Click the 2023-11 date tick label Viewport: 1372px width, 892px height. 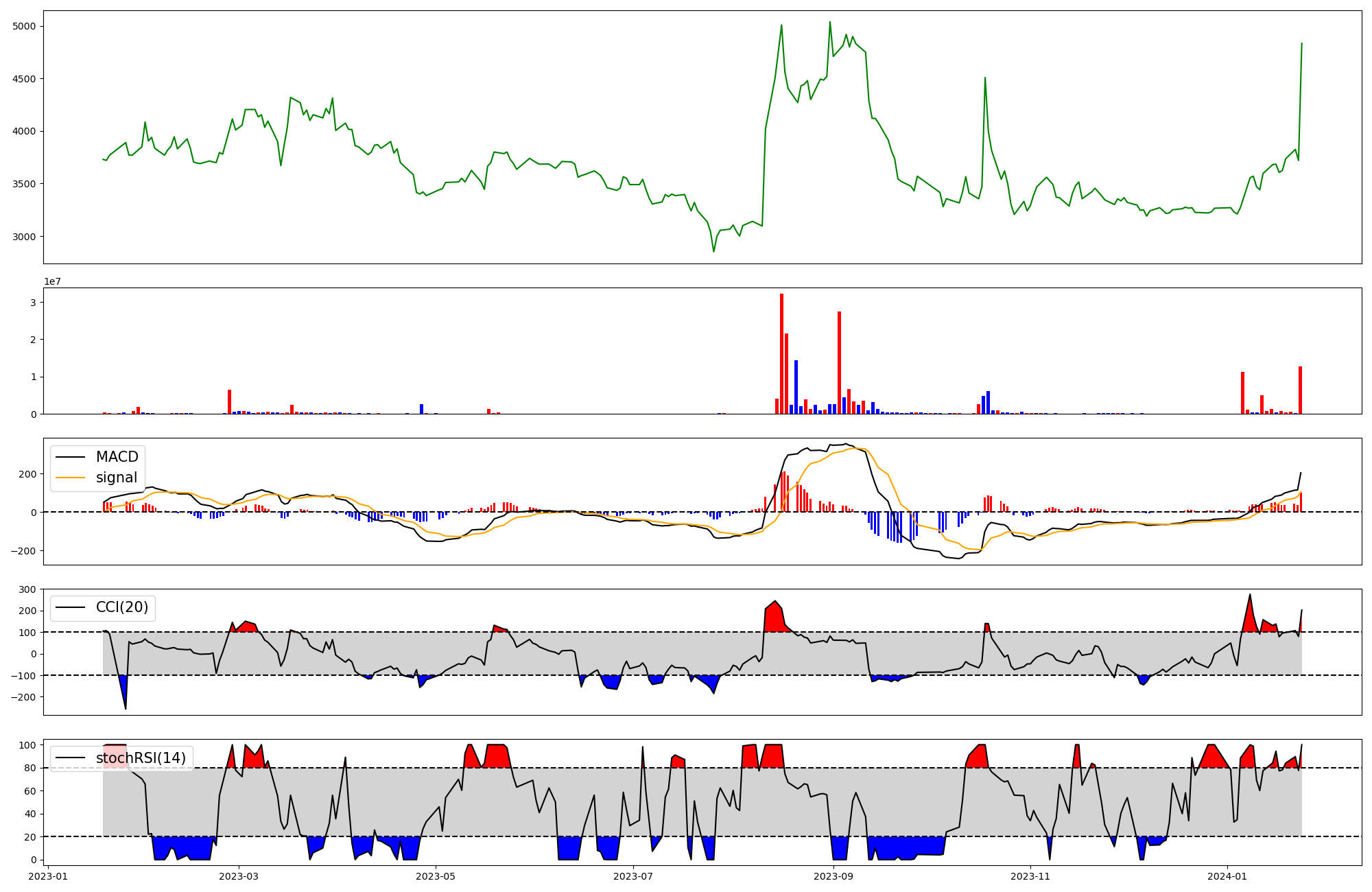(x=1030, y=876)
